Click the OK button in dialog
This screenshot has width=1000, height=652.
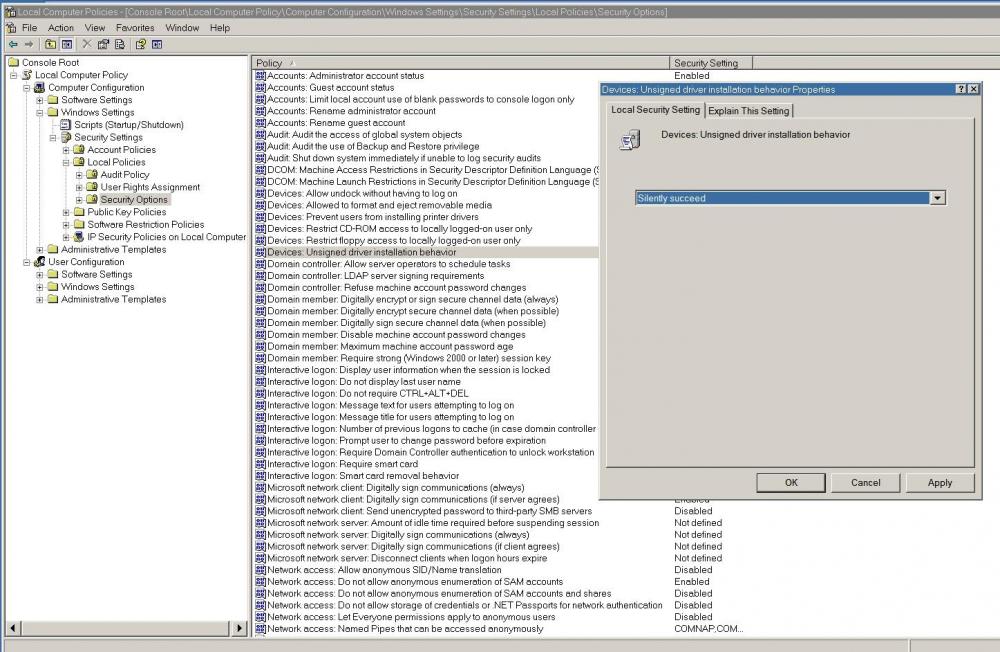pyautogui.click(x=791, y=482)
